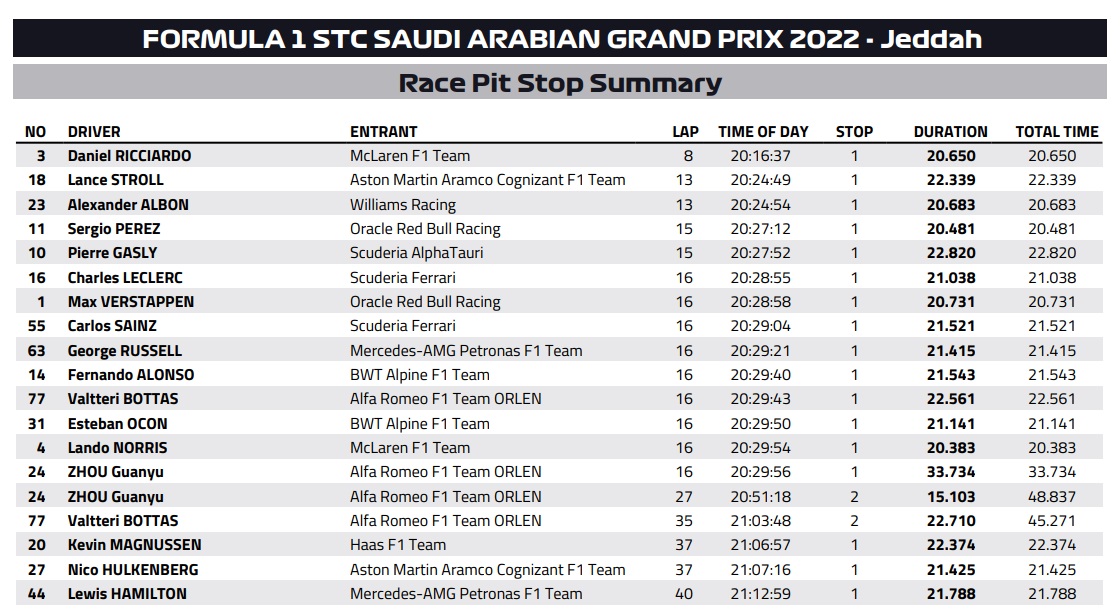Click the DURATION column header
Viewport: 1120px width, 616px height.
point(950,132)
